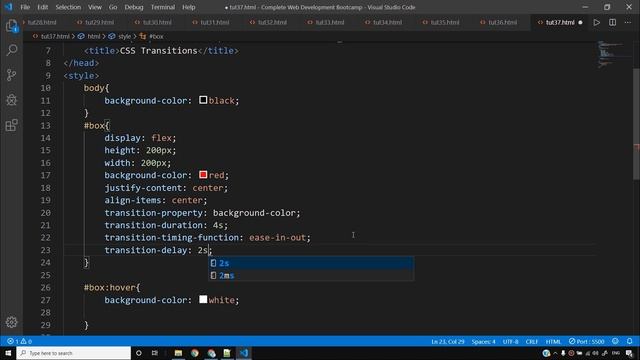The height and width of the screenshot is (360, 640).
Task: Click the red color swatch on line 17
Action: coord(203,175)
